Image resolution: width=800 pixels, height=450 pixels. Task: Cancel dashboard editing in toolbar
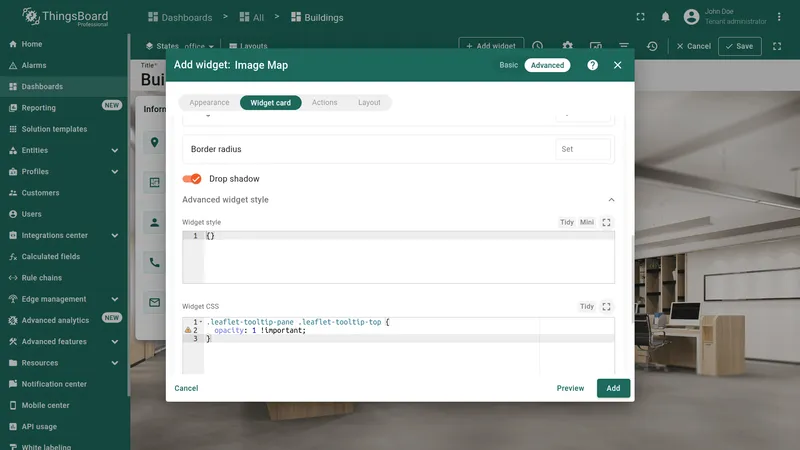pyautogui.click(x=693, y=46)
